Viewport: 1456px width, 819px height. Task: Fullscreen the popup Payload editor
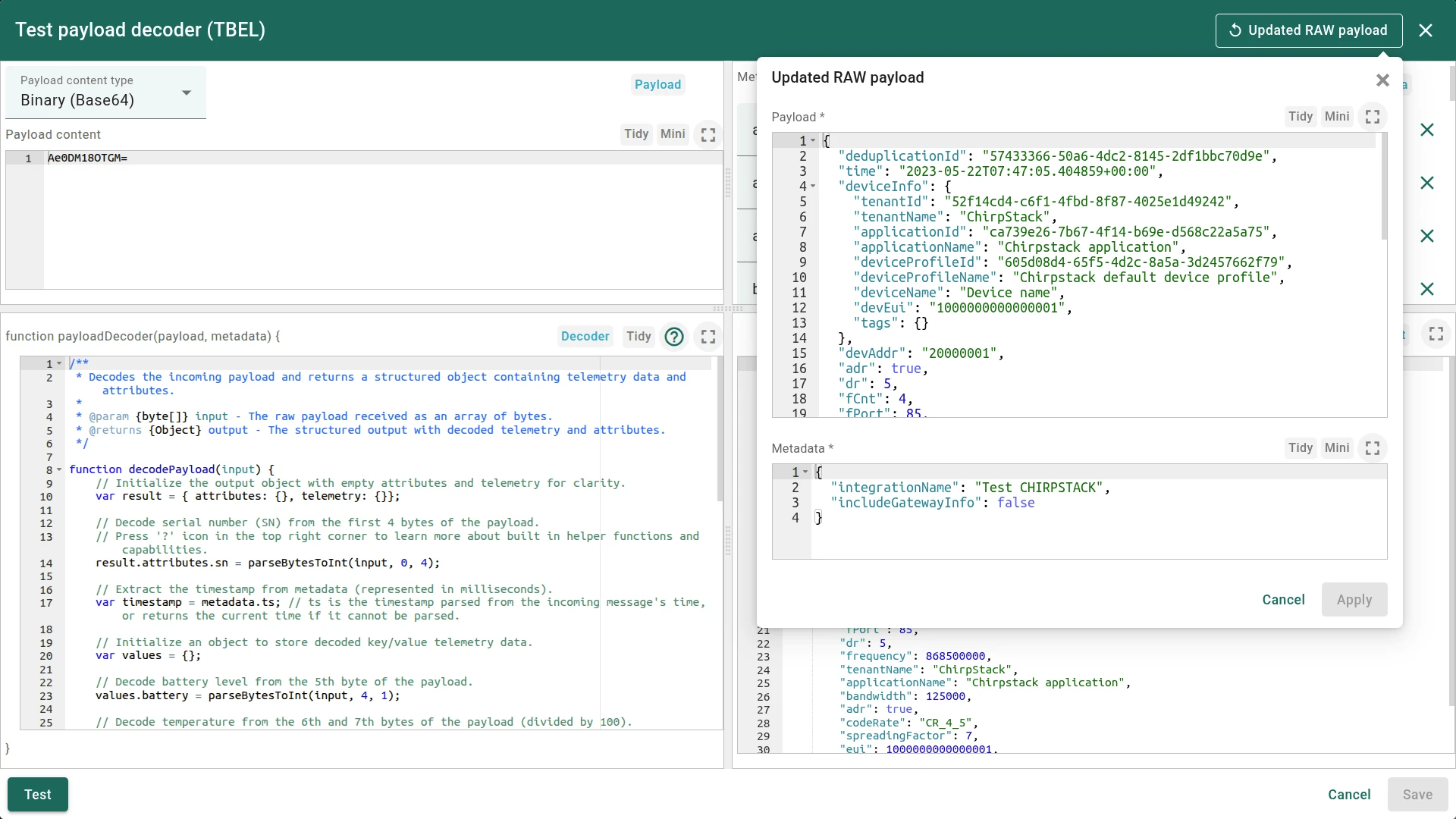1373,117
